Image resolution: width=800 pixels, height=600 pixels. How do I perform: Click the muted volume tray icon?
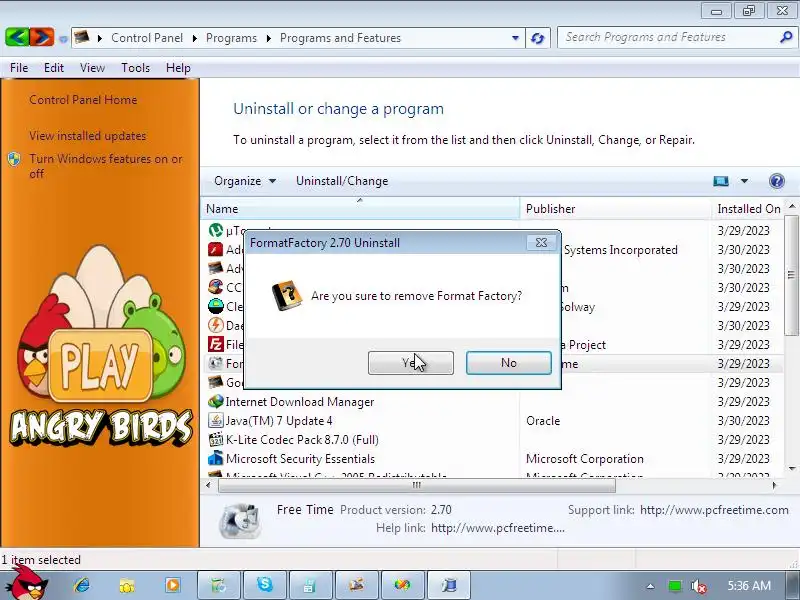698,586
